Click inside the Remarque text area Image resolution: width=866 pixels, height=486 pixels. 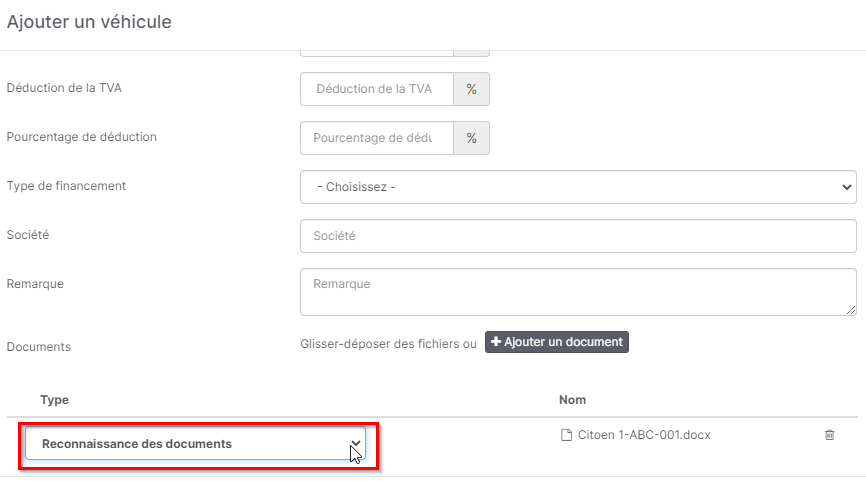coord(578,292)
